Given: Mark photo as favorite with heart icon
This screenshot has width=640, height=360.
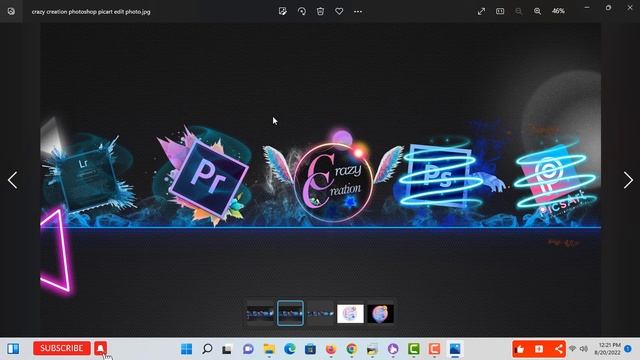Looking at the screenshot, I should click(x=339, y=11).
